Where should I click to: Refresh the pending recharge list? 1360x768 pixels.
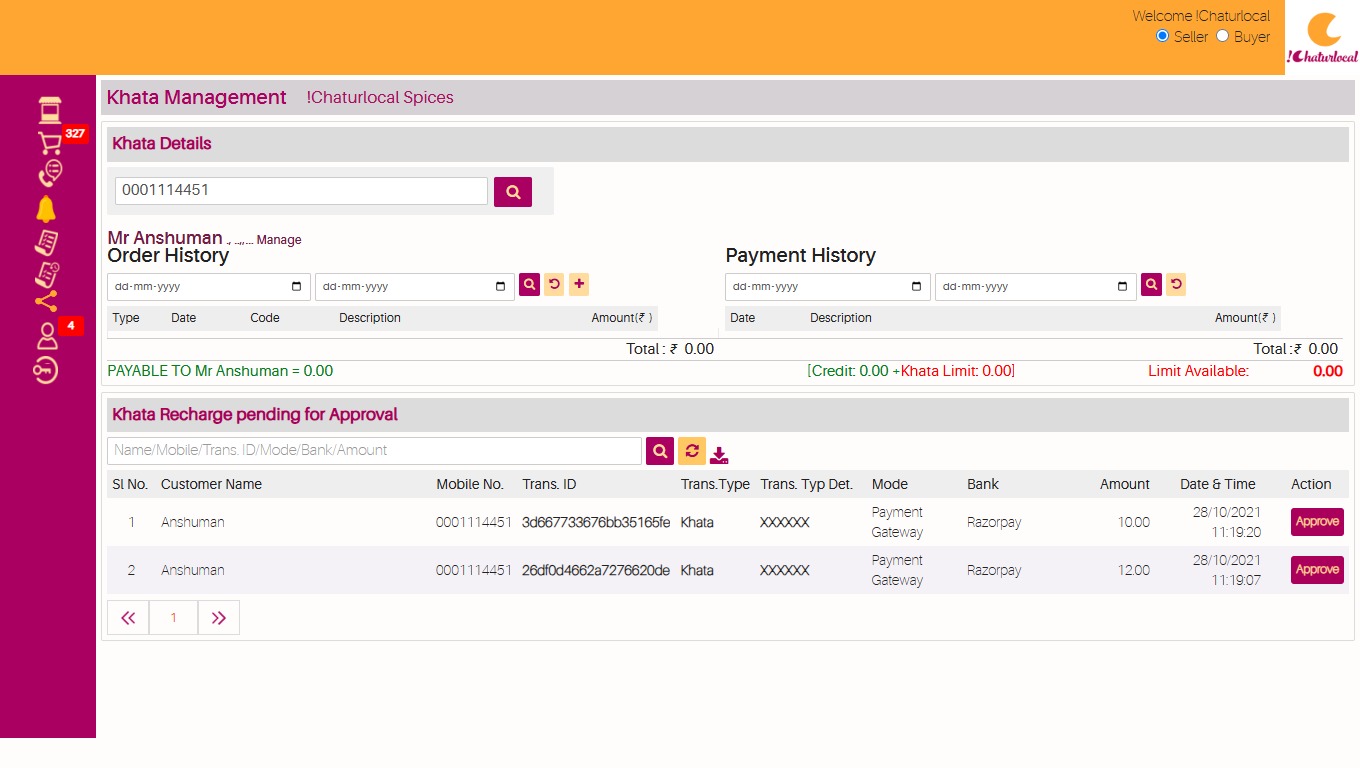pyautogui.click(x=692, y=451)
